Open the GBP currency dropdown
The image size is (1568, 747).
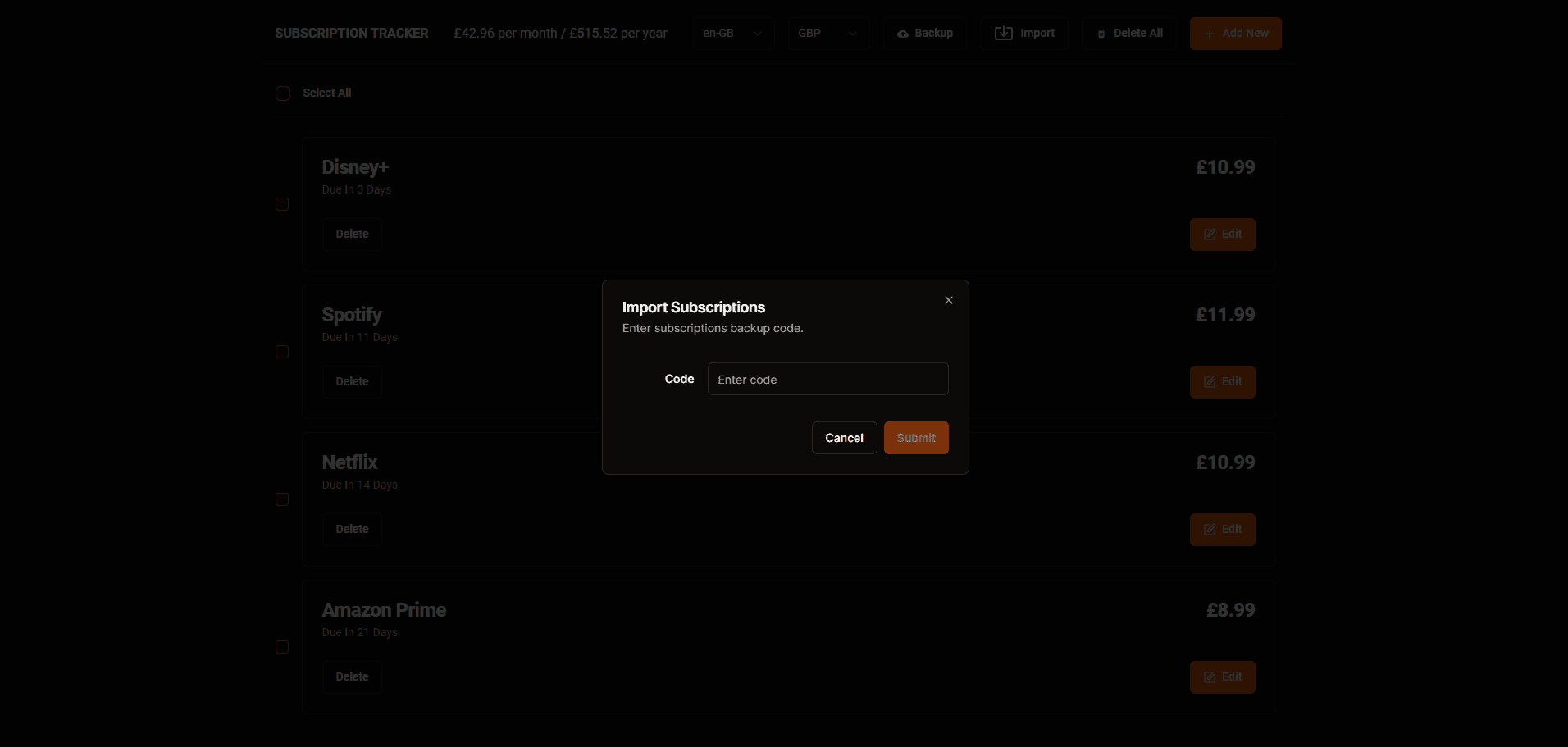tap(828, 34)
